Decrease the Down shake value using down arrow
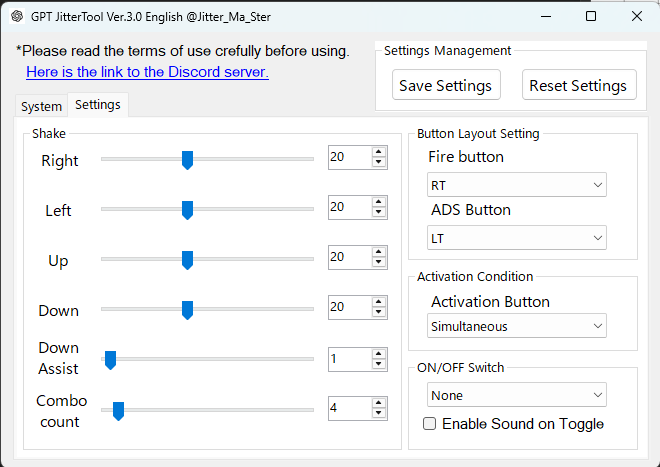This screenshot has height=467, width=660. (x=378, y=312)
